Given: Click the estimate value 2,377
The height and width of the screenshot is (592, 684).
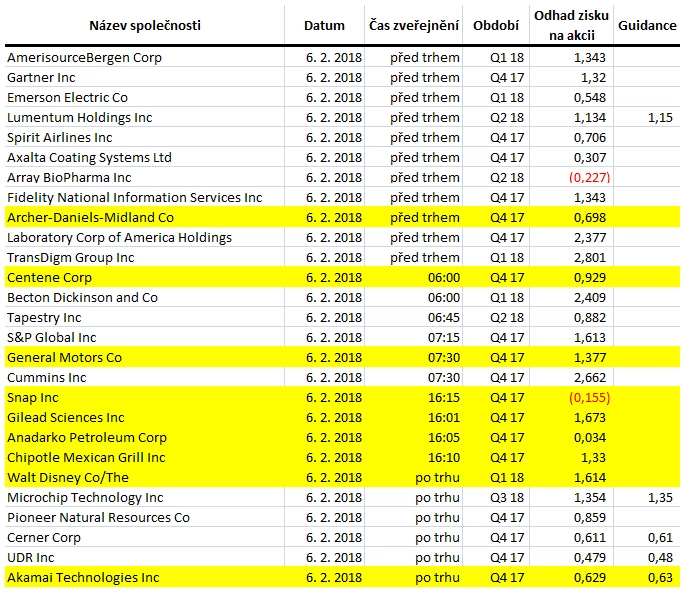Looking at the screenshot, I should (590, 238).
